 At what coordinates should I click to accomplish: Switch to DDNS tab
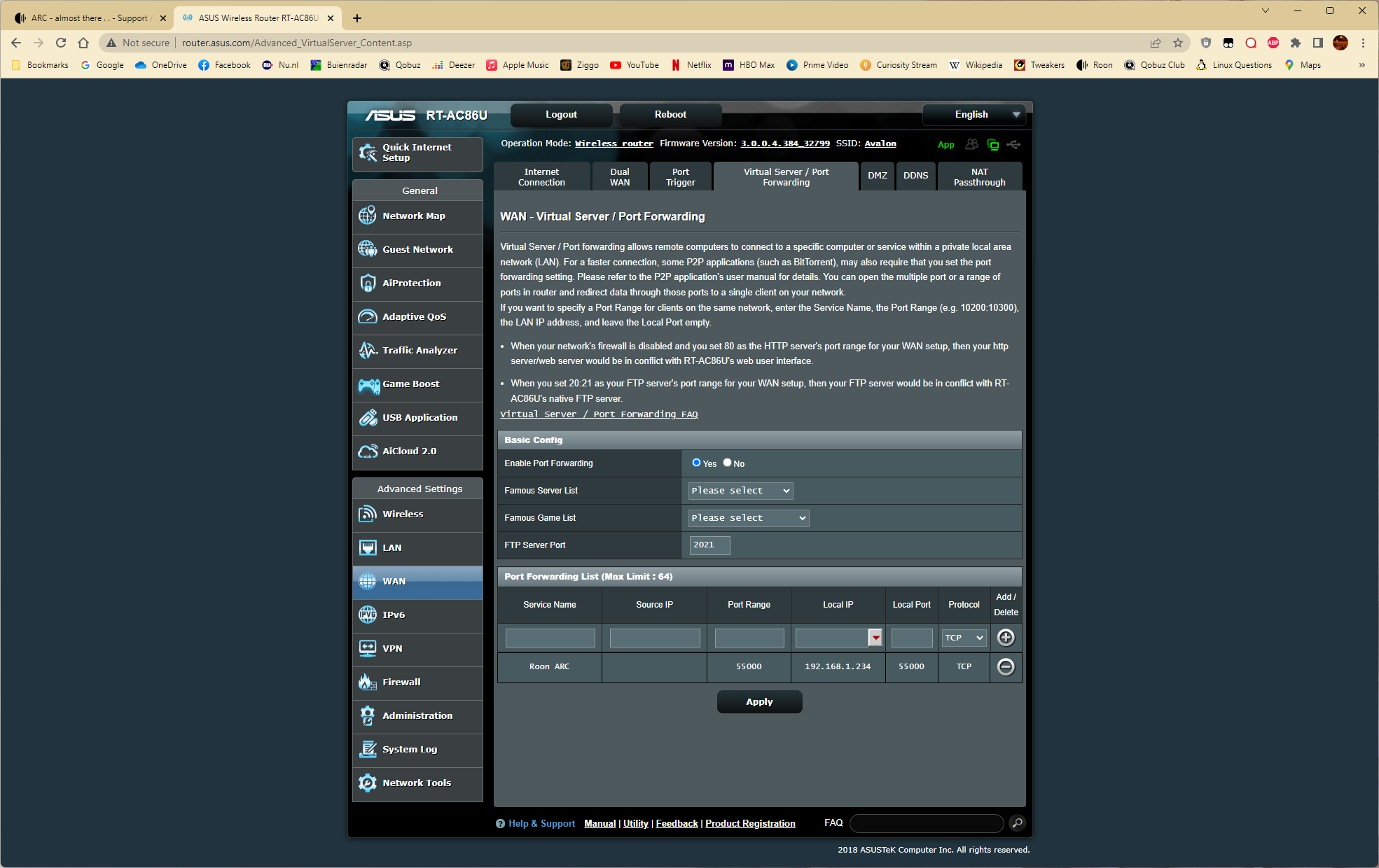(915, 176)
